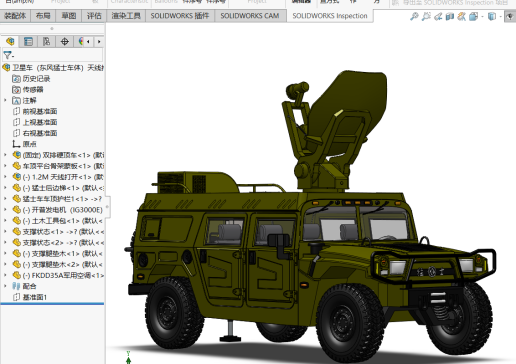Screen dimensions: 516x364
Task: Switch to the SOLIDWORKS Inspection tab
Action: (330, 16)
